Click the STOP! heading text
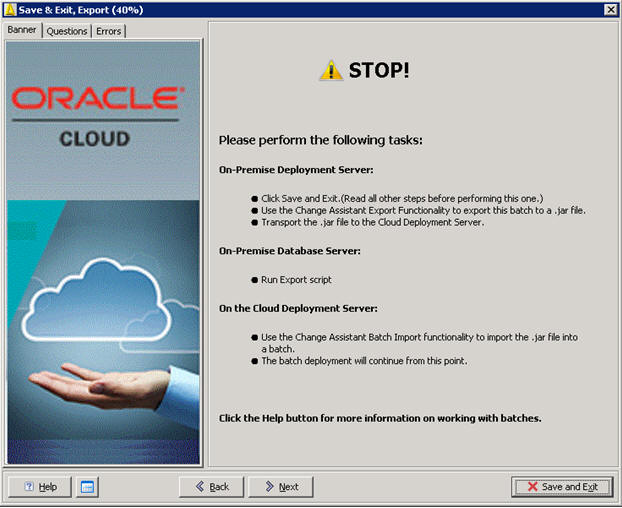 379,71
